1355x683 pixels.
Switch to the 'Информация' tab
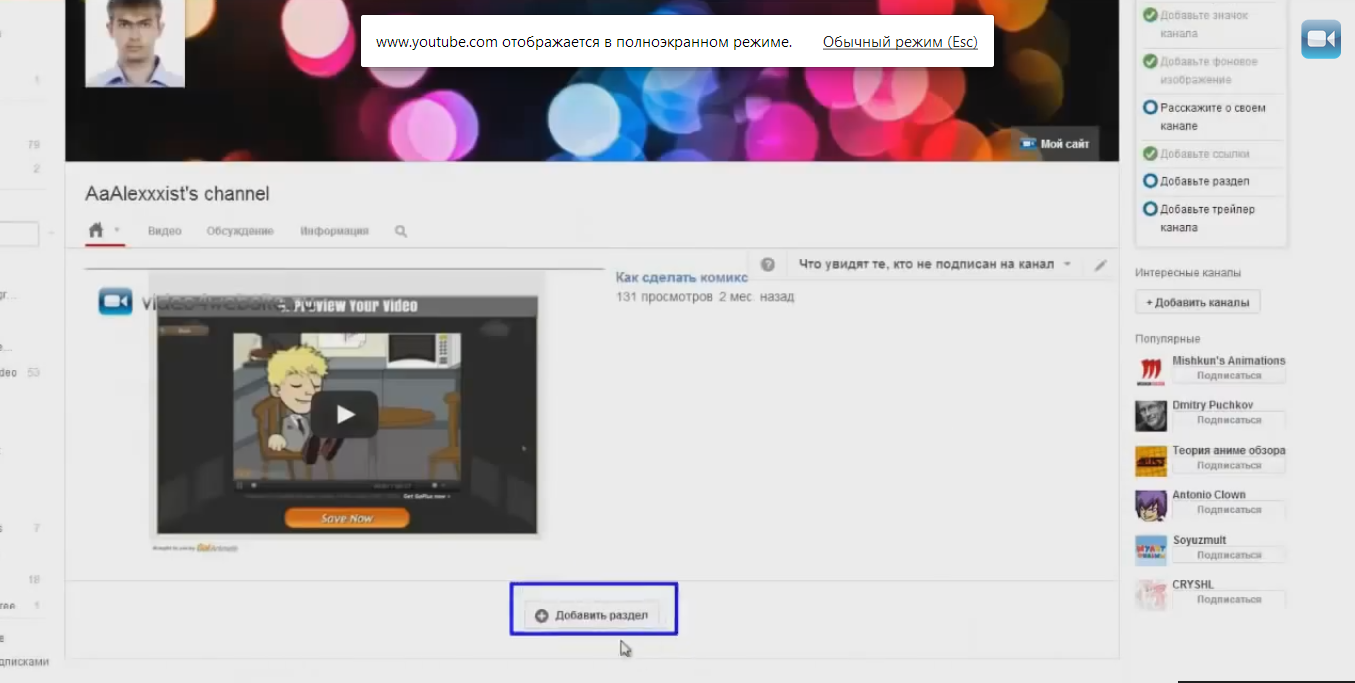[334, 231]
